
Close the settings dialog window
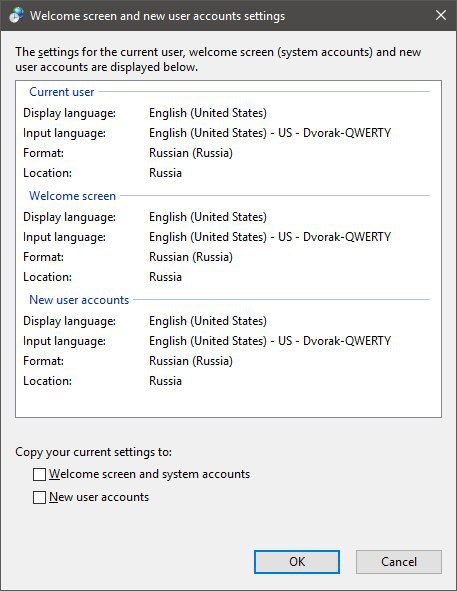click(441, 15)
